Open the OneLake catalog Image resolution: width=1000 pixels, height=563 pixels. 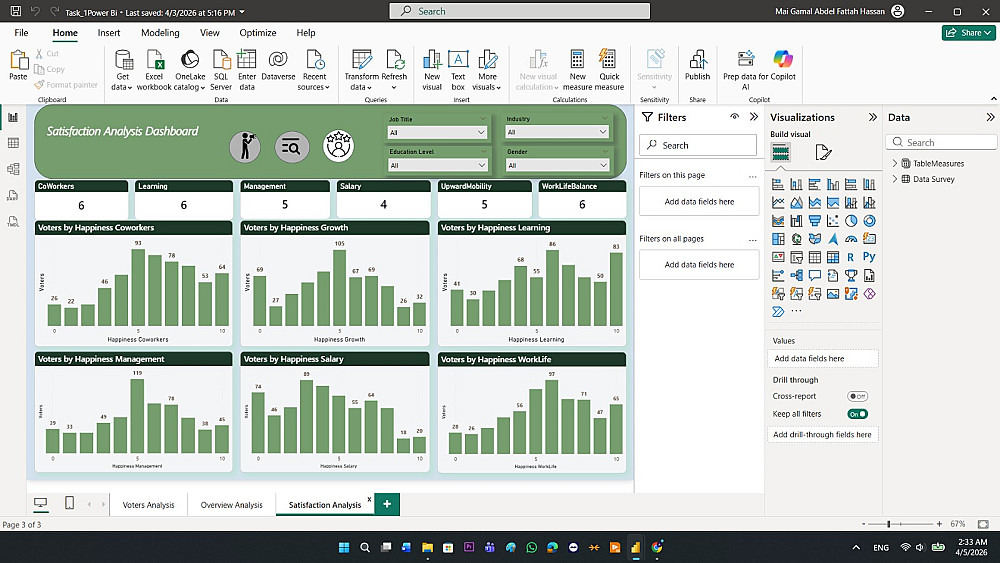click(x=190, y=70)
